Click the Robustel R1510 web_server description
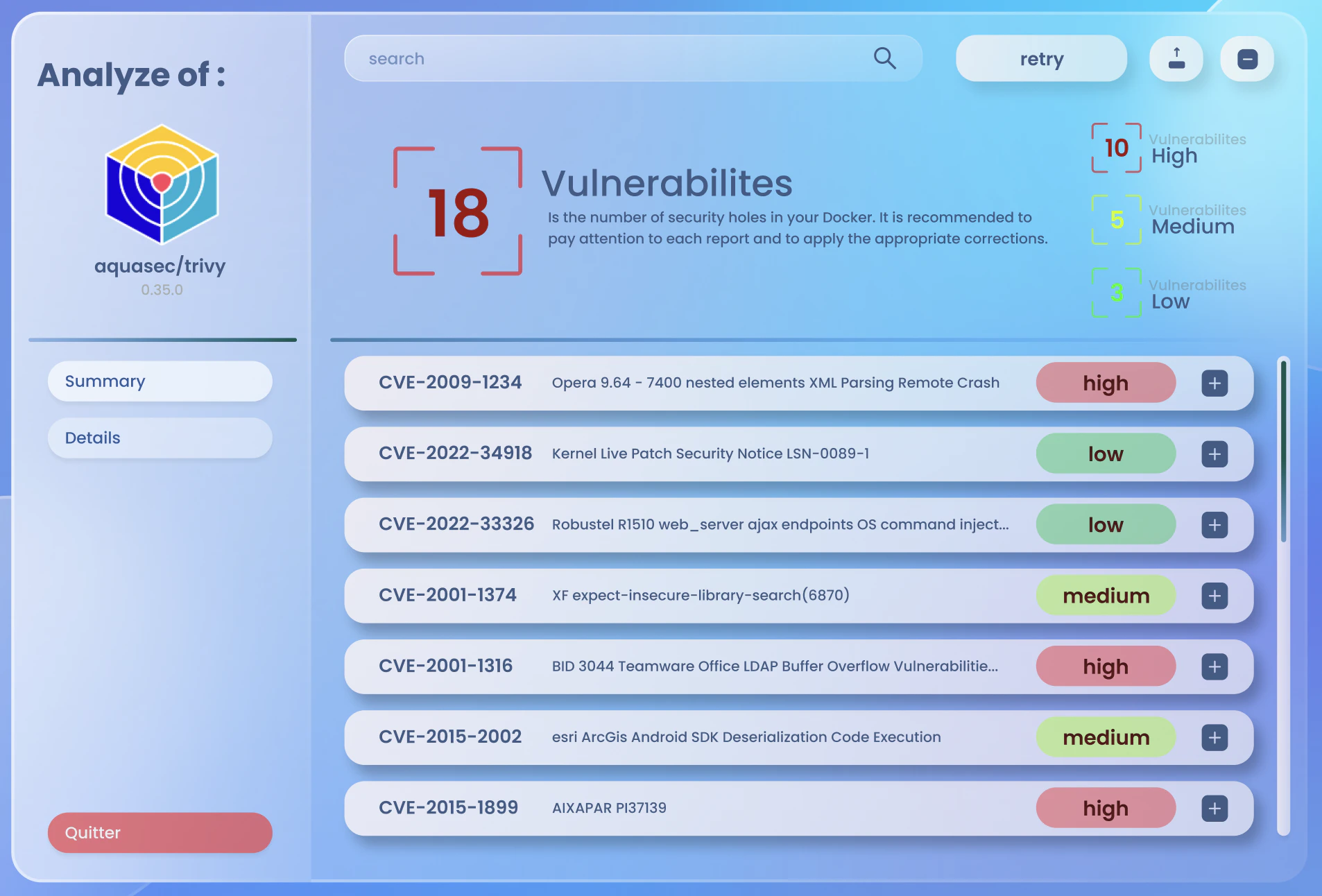The image size is (1322, 896). click(780, 524)
